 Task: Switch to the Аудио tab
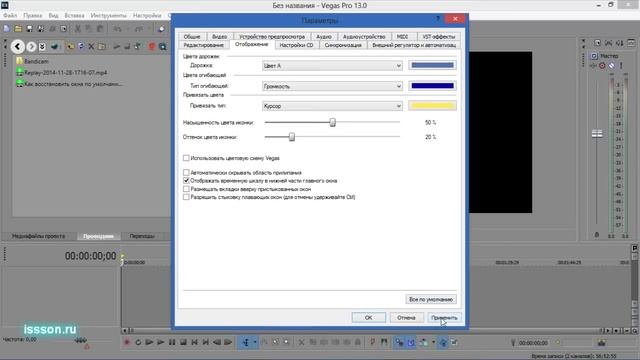click(324, 36)
